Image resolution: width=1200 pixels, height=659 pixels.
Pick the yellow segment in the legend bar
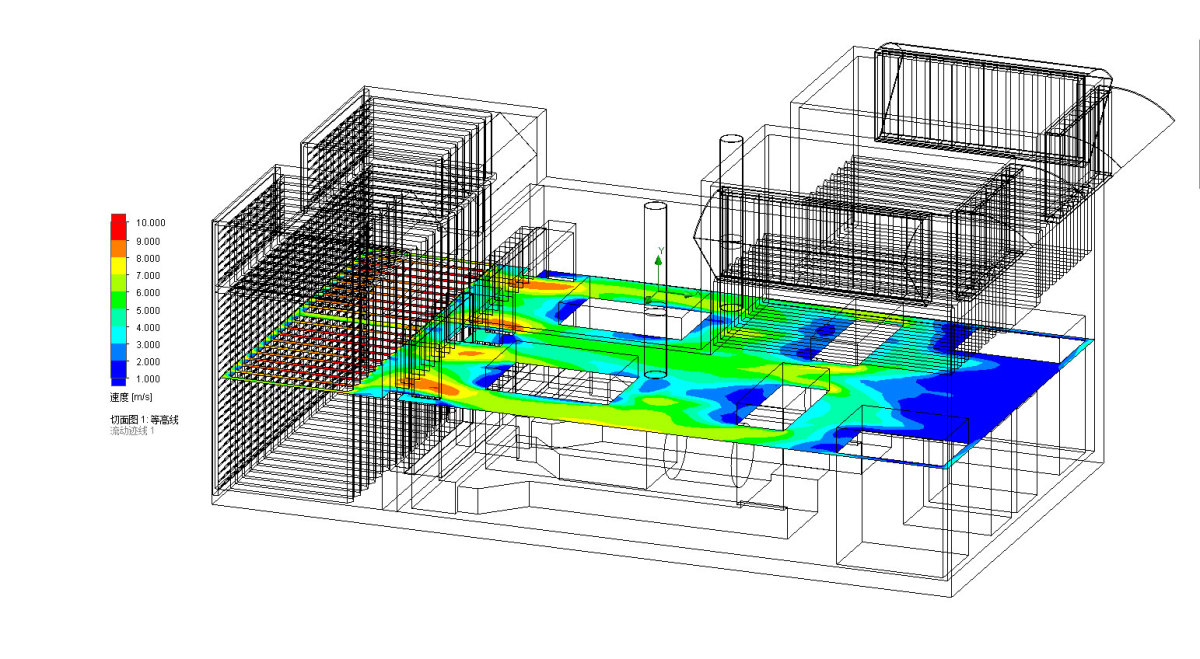click(x=117, y=266)
